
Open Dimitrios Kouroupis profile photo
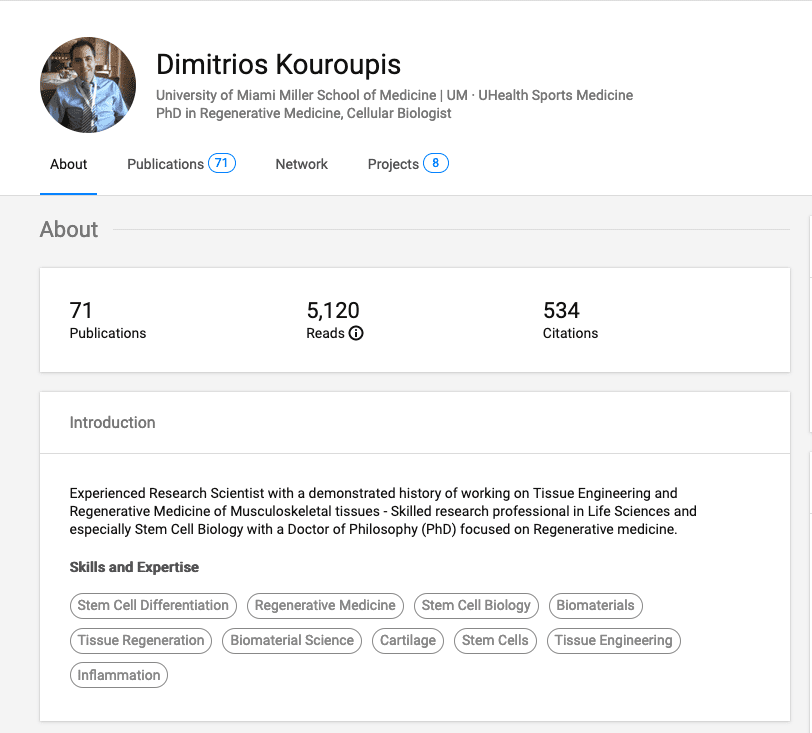88,85
